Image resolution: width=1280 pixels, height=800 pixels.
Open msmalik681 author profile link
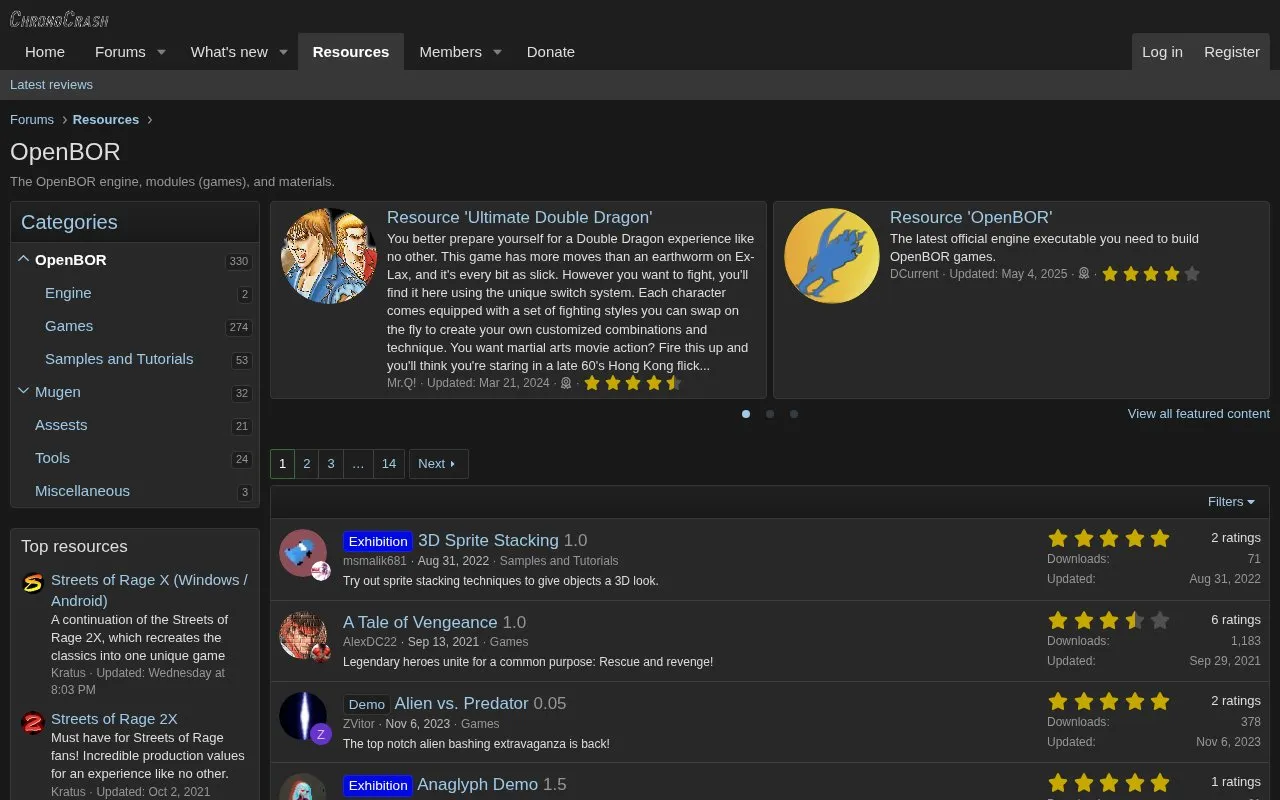tap(375, 561)
